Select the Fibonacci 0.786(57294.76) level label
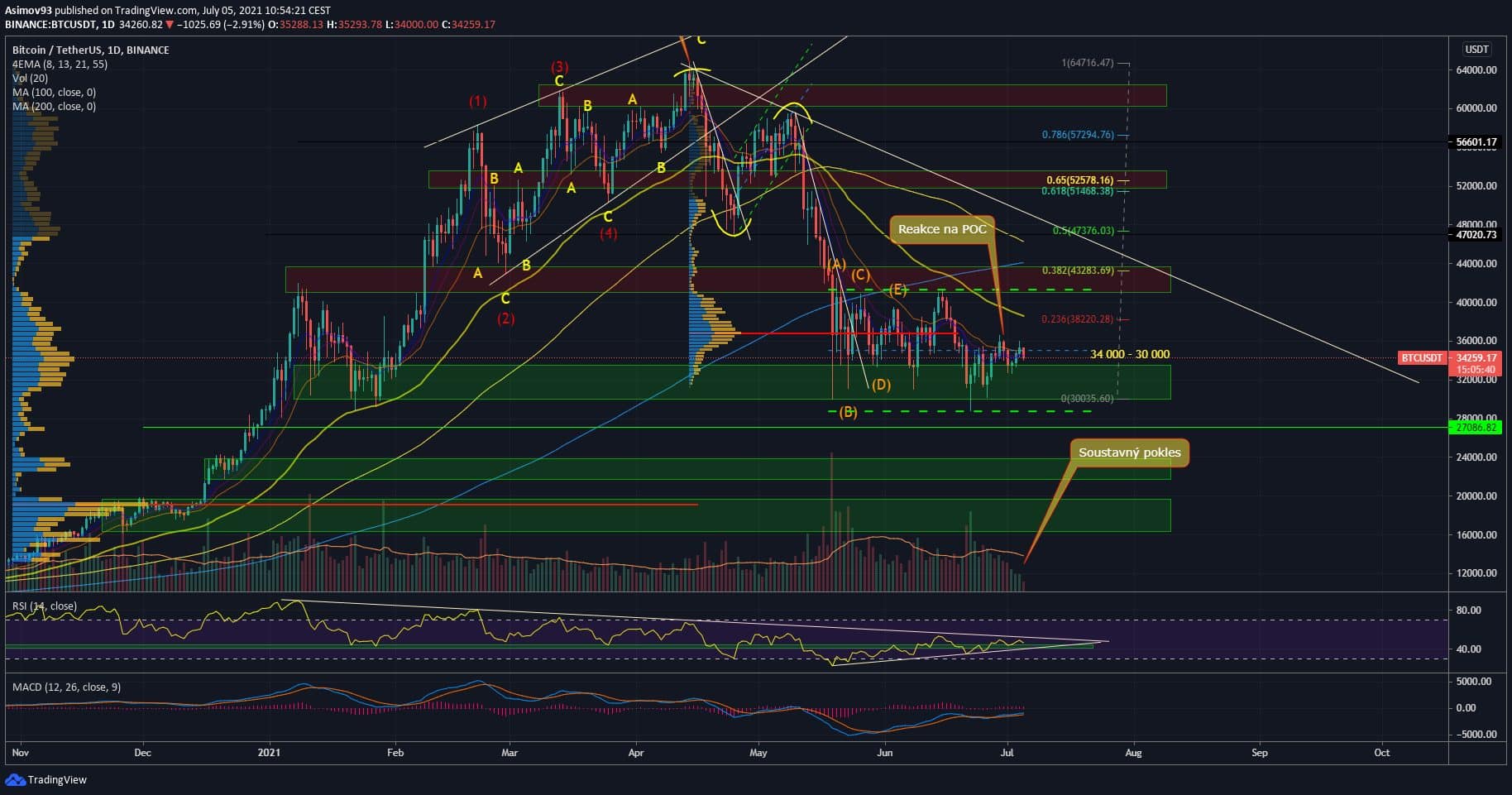The image size is (1512, 795). coord(1078,134)
